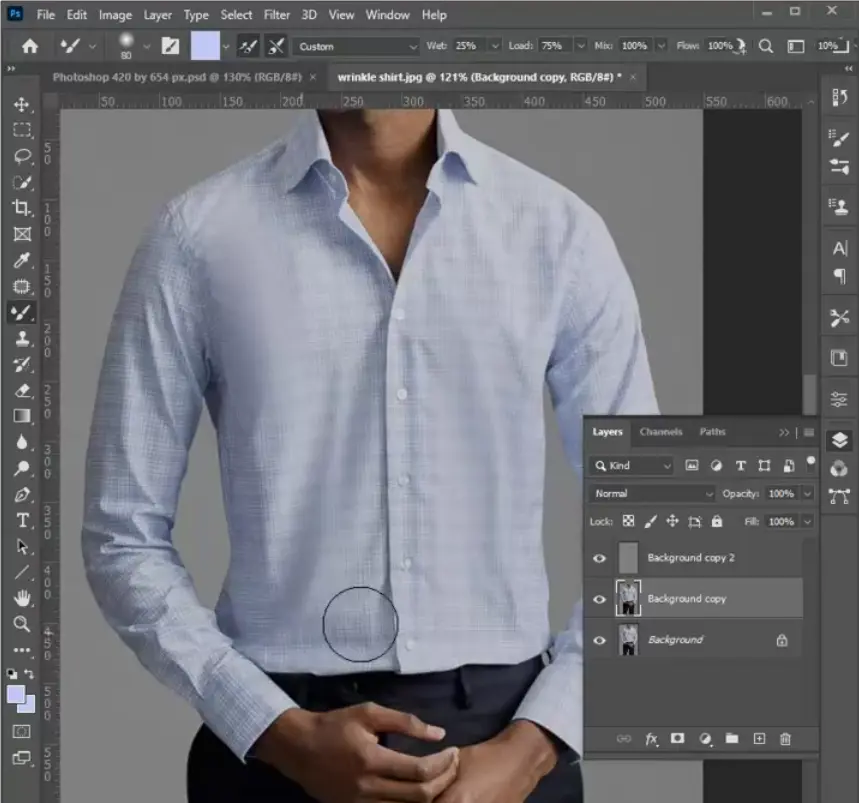This screenshot has height=803, width=859.
Task: Create new group folder in Layers panel
Action: coord(732,738)
